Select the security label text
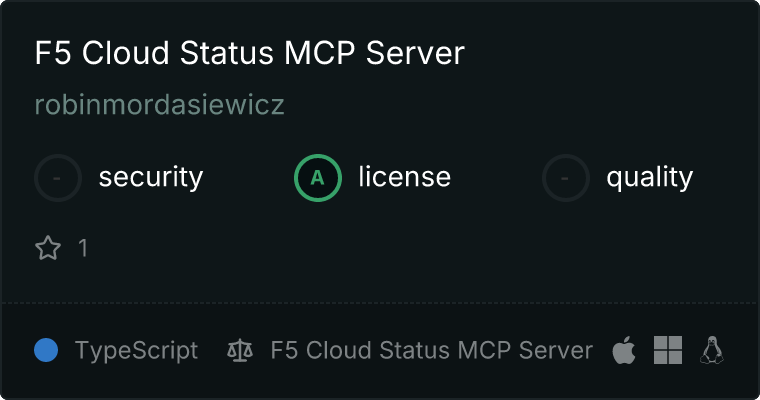 point(151,177)
